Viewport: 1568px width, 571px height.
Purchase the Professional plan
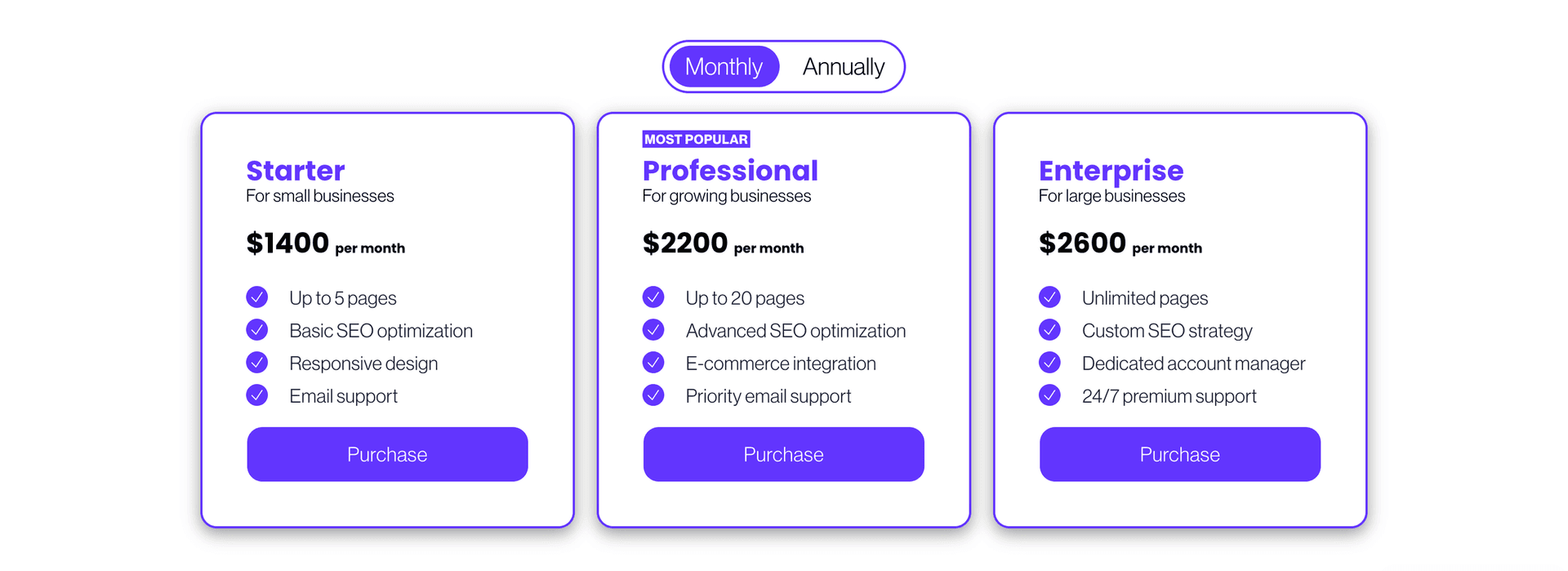click(783, 454)
